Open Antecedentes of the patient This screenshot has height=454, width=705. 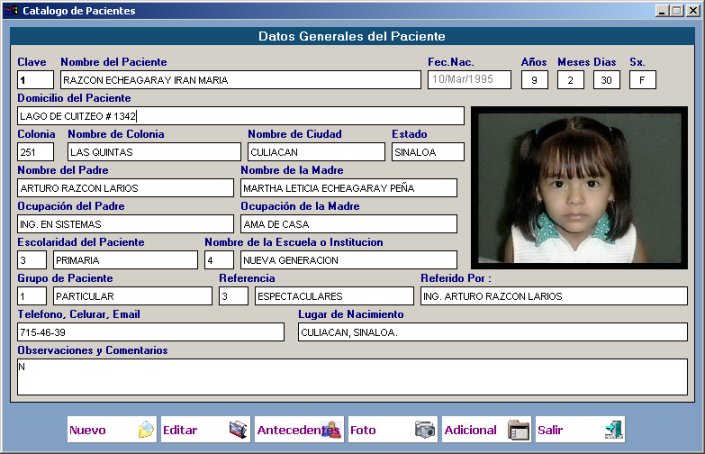click(299, 429)
